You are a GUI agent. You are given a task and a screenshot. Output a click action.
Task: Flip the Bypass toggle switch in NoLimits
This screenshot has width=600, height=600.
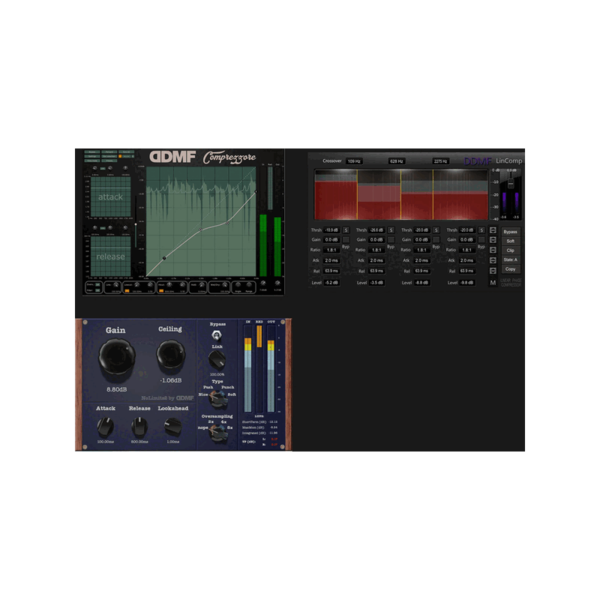click(x=217, y=335)
